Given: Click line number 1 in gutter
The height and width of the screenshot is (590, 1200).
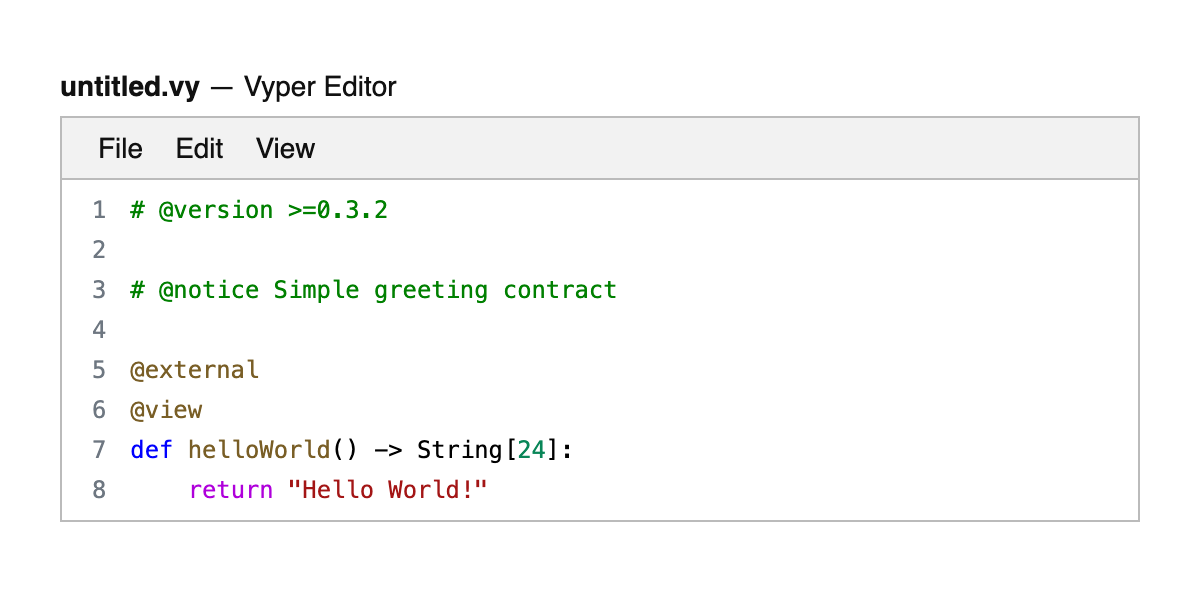Looking at the screenshot, I should click(98, 210).
